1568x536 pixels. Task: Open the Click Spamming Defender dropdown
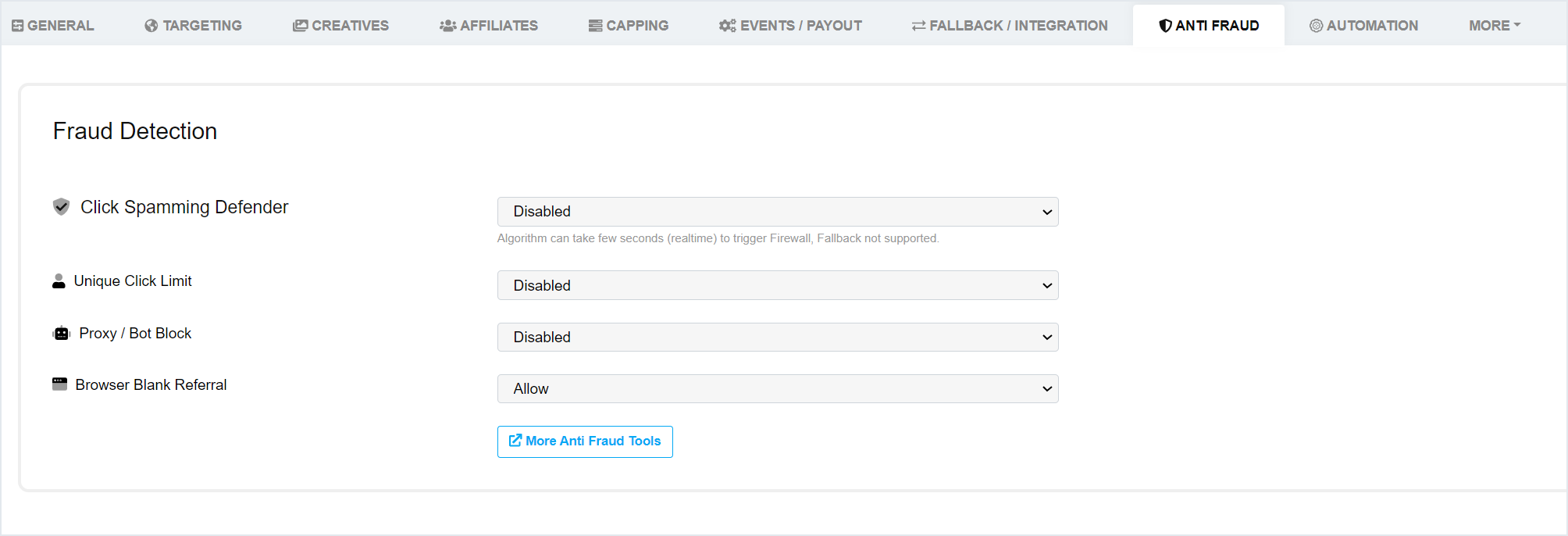tap(777, 212)
